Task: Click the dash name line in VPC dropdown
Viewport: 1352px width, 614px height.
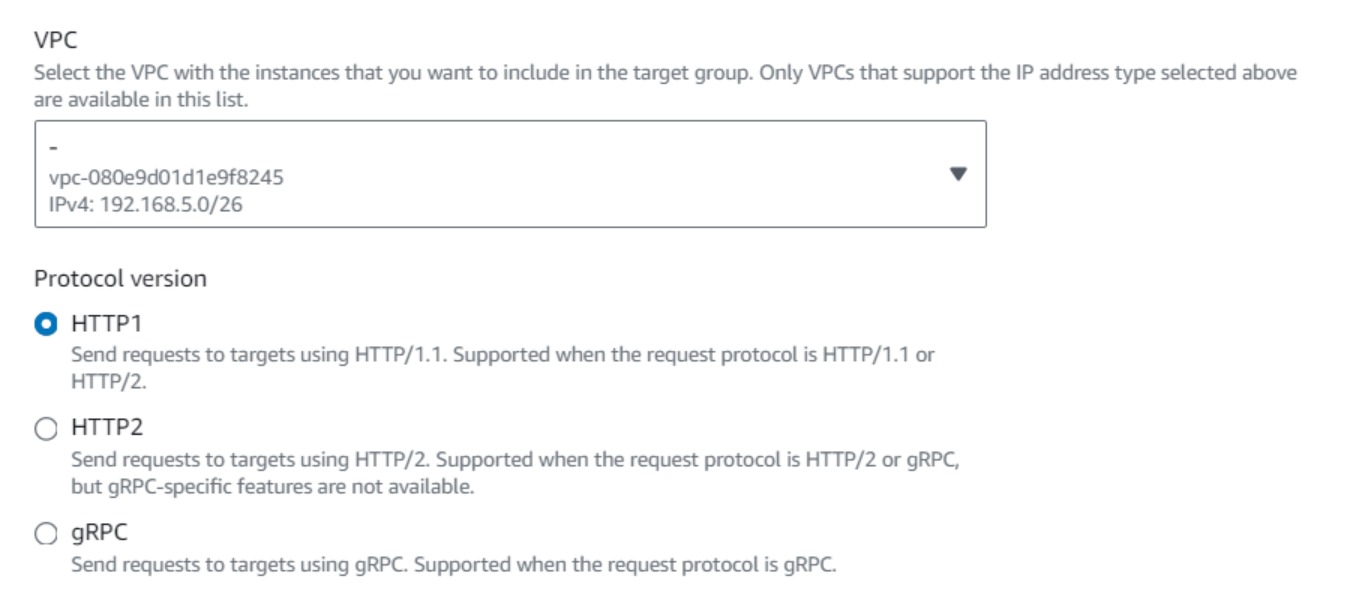Action: coord(52,149)
